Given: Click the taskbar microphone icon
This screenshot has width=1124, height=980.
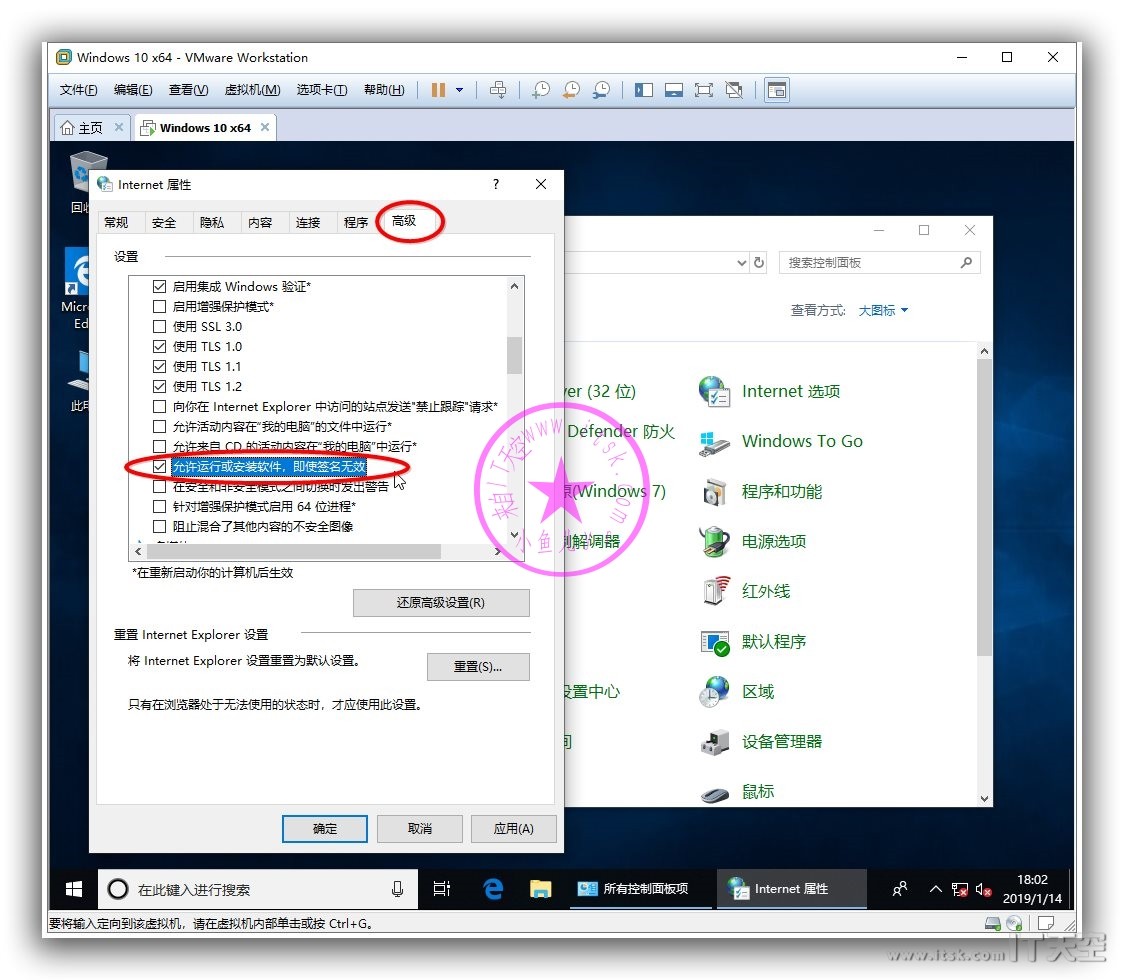Looking at the screenshot, I should [397, 890].
